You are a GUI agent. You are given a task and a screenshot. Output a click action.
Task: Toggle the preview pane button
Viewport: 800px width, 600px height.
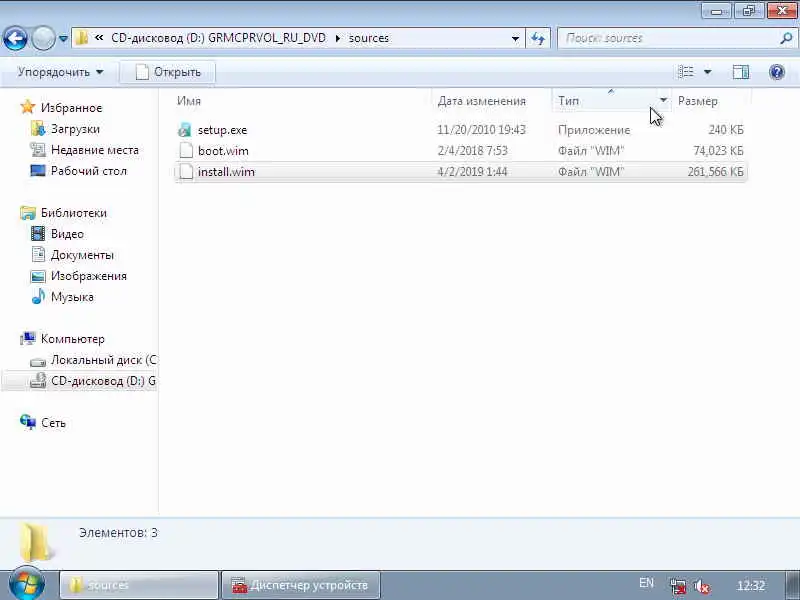[740, 72]
